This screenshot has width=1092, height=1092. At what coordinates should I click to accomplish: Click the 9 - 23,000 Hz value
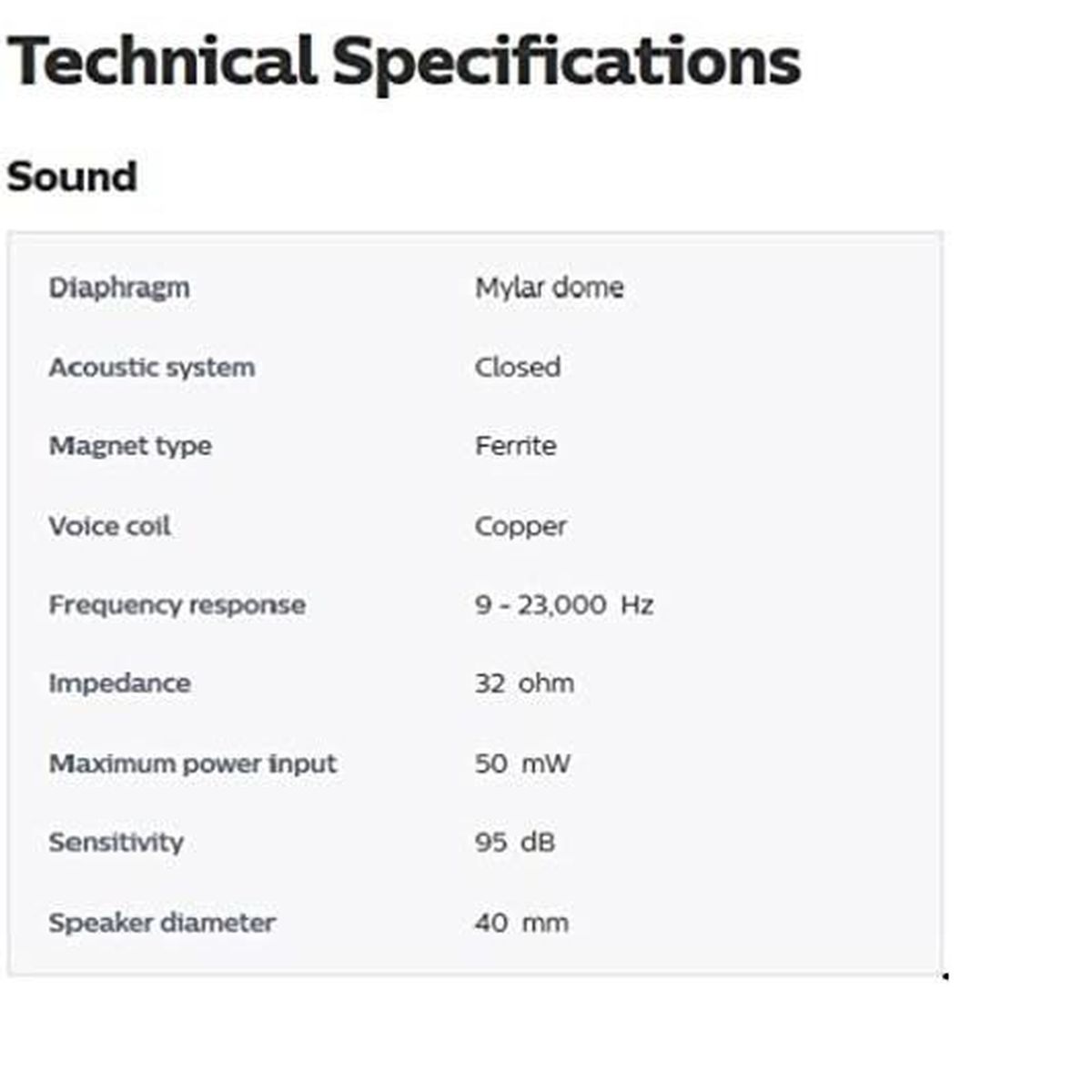pyautogui.click(x=563, y=605)
